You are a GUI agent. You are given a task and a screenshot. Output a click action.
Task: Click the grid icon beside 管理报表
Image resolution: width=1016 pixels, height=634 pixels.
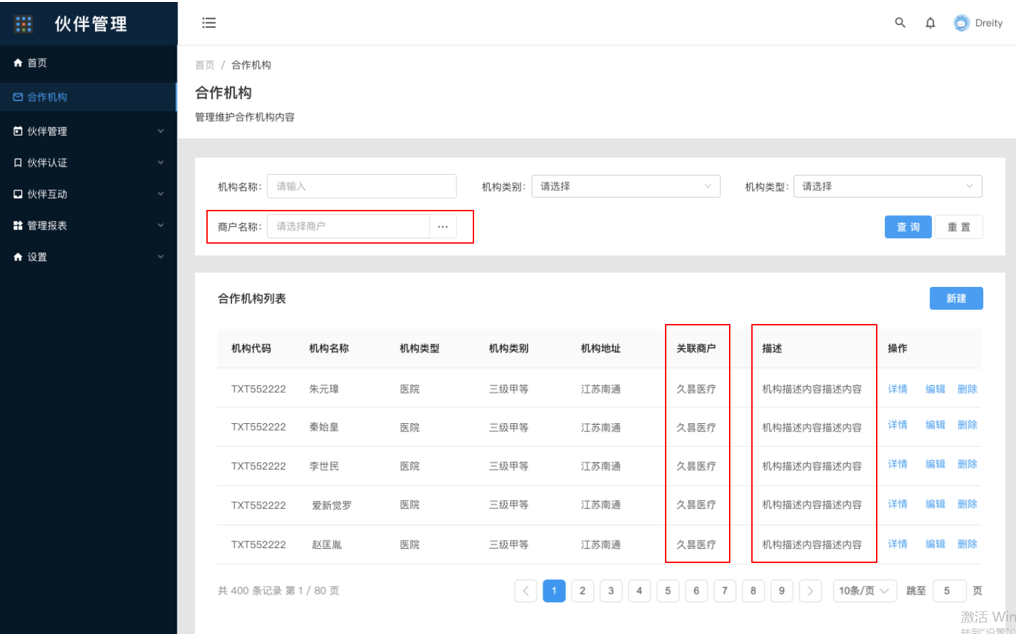tap(18, 225)
